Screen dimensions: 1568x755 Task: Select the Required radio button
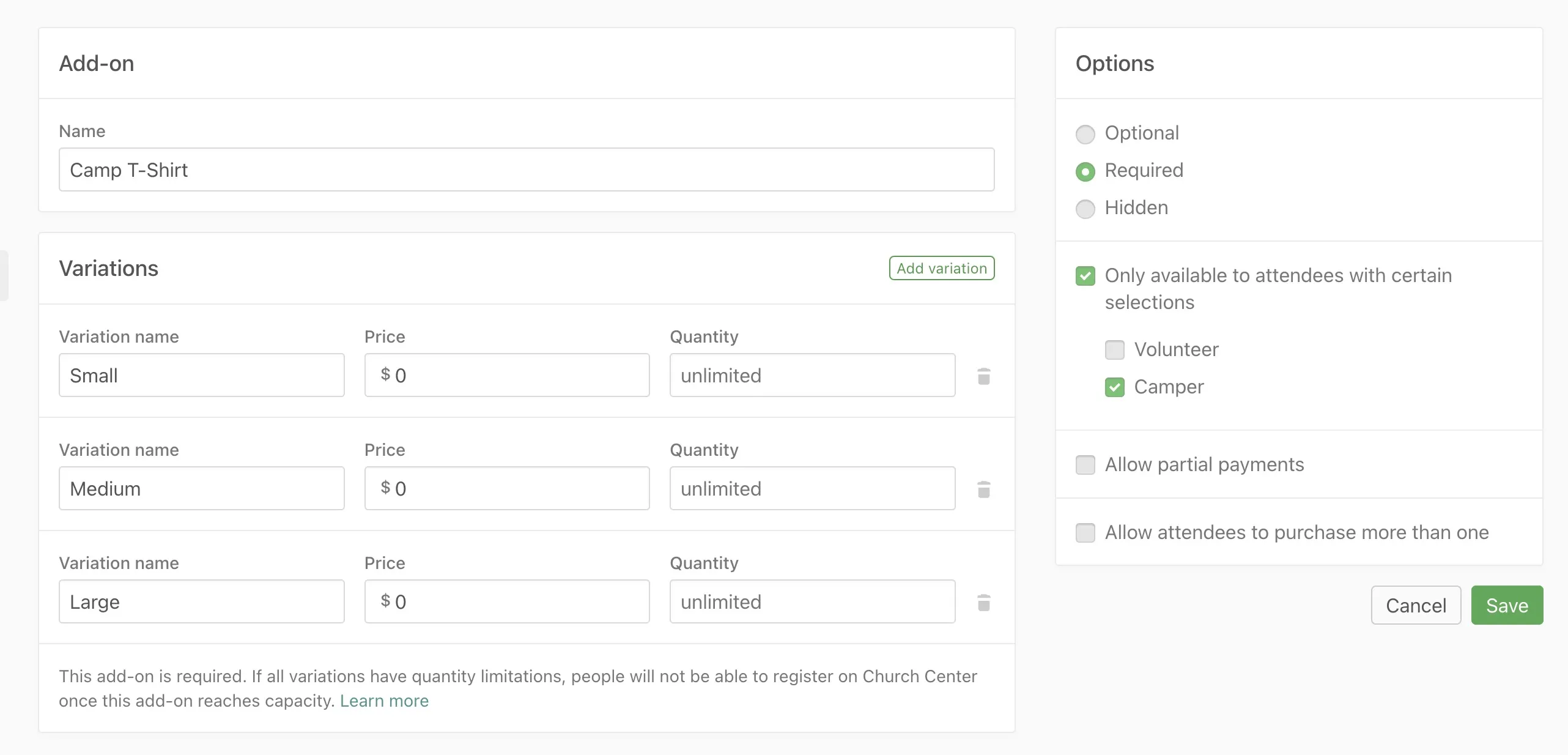coord(1085,171)
